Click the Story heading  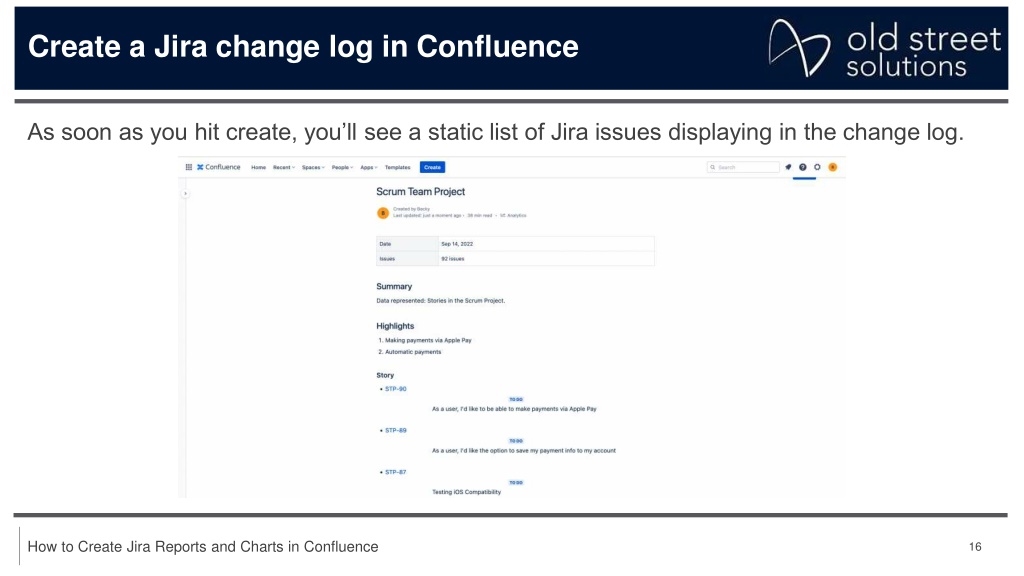coord(385,376)
